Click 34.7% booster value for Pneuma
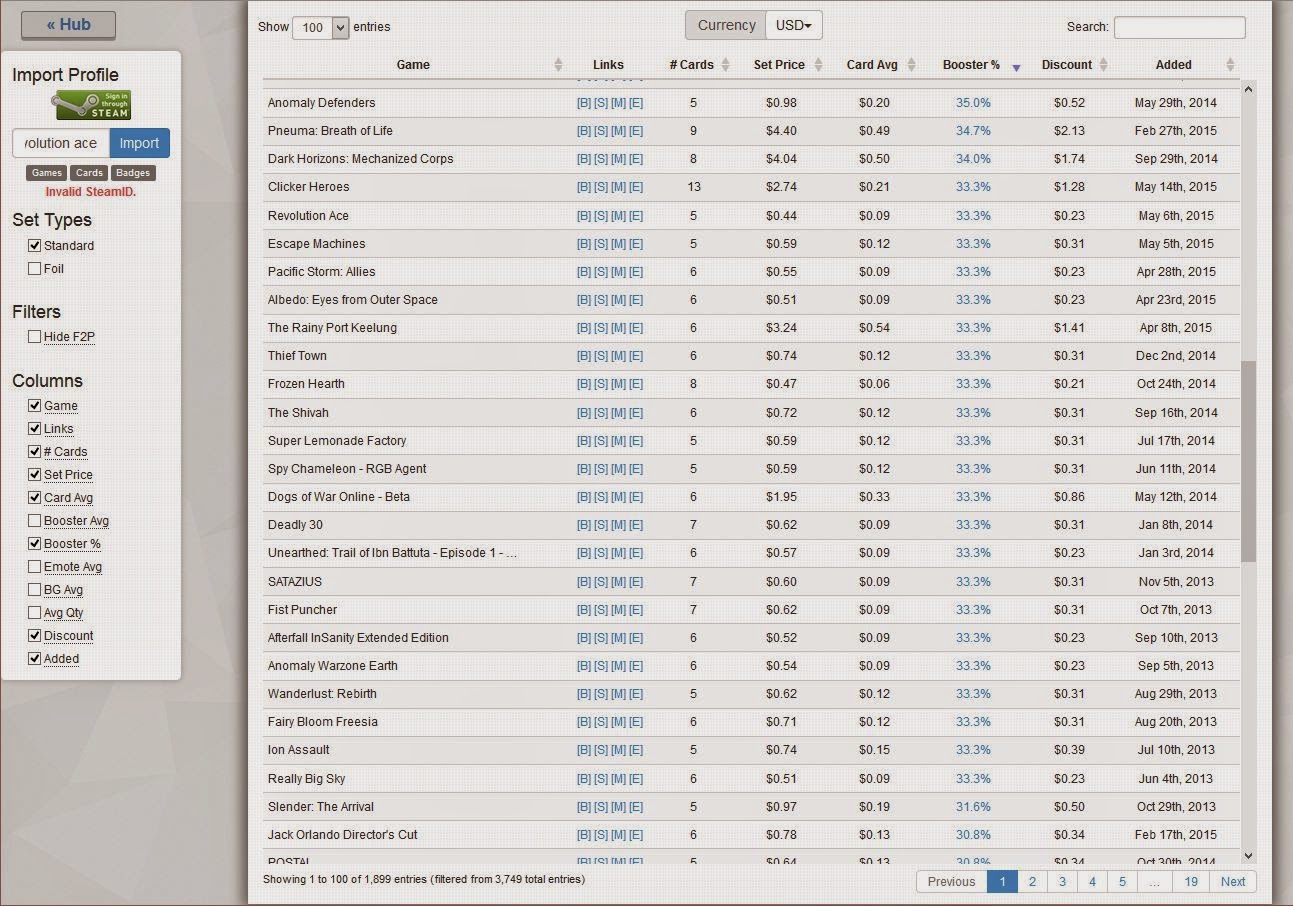 point(973,131)
